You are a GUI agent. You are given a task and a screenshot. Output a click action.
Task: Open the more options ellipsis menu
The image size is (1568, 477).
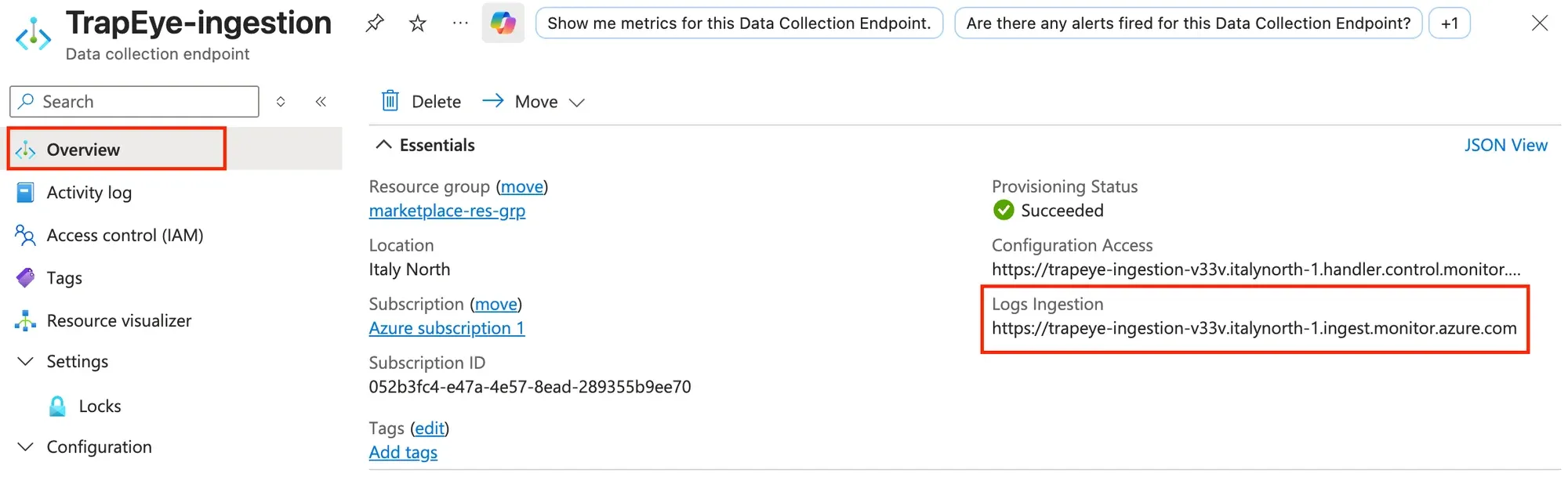(x=460, y=23)
